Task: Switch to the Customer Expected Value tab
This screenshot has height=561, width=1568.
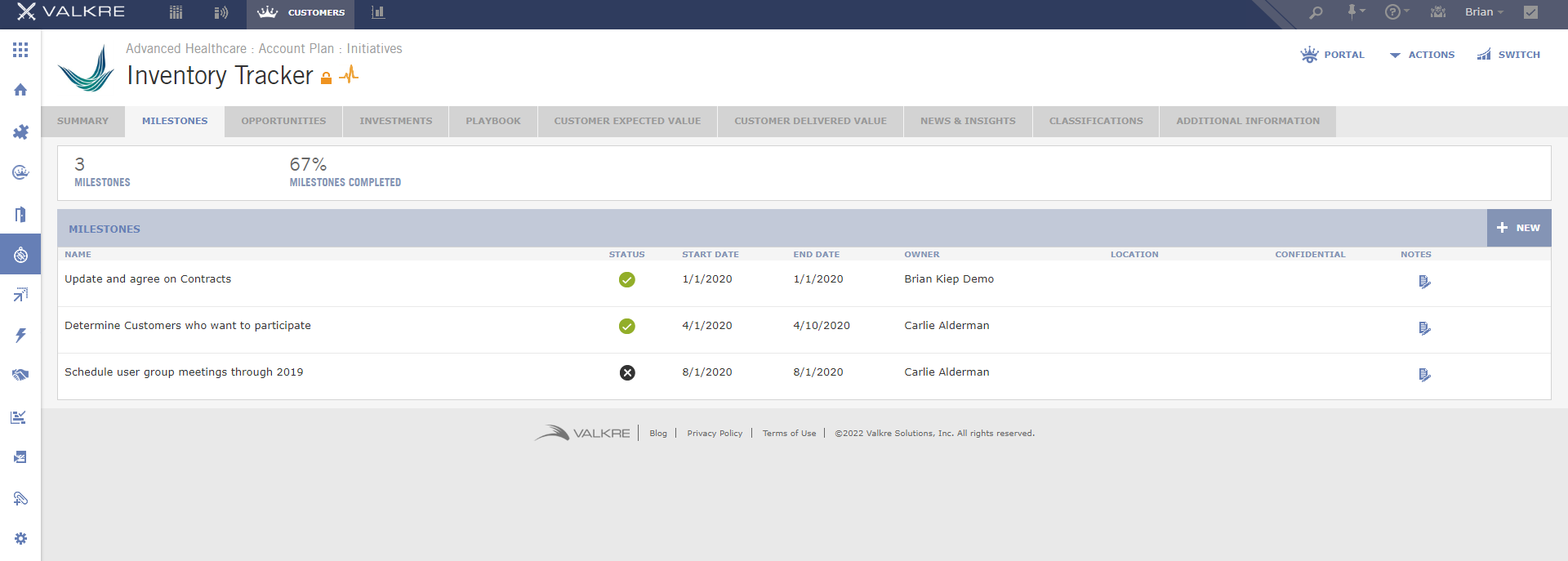Action: [627, 121]
